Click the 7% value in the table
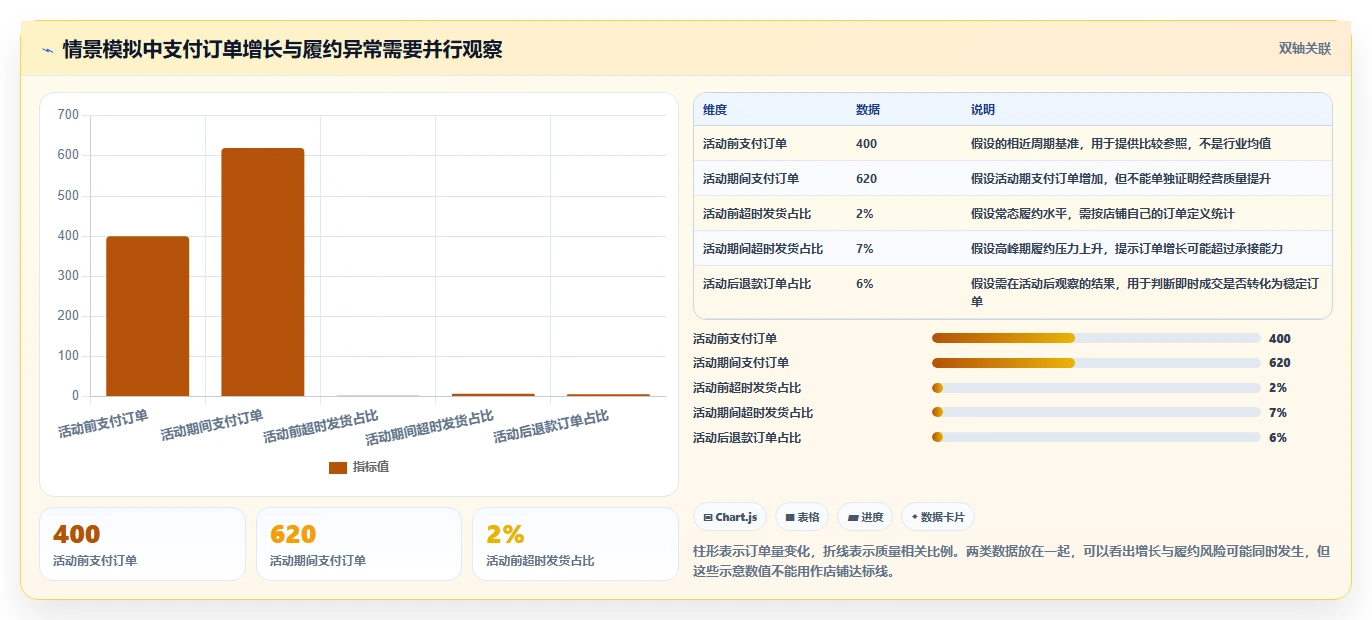Screen dimensions: 1372x620 [864, 249]
